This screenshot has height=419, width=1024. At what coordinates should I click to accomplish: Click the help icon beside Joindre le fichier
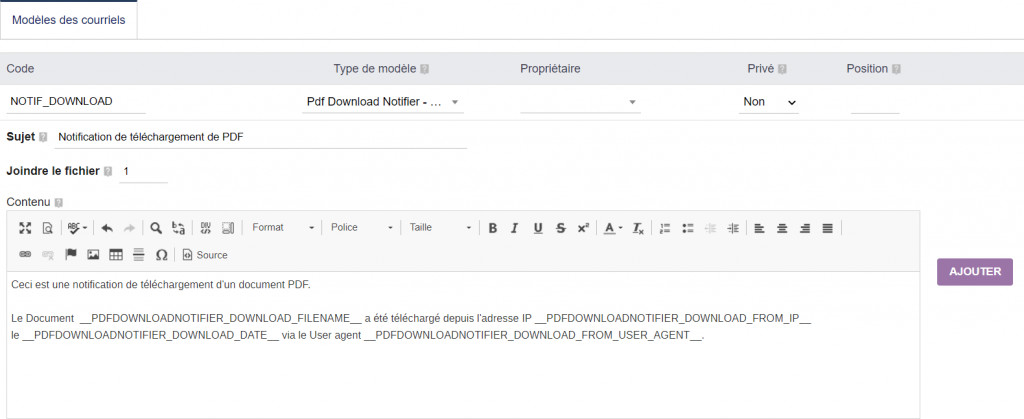(108, 172)
